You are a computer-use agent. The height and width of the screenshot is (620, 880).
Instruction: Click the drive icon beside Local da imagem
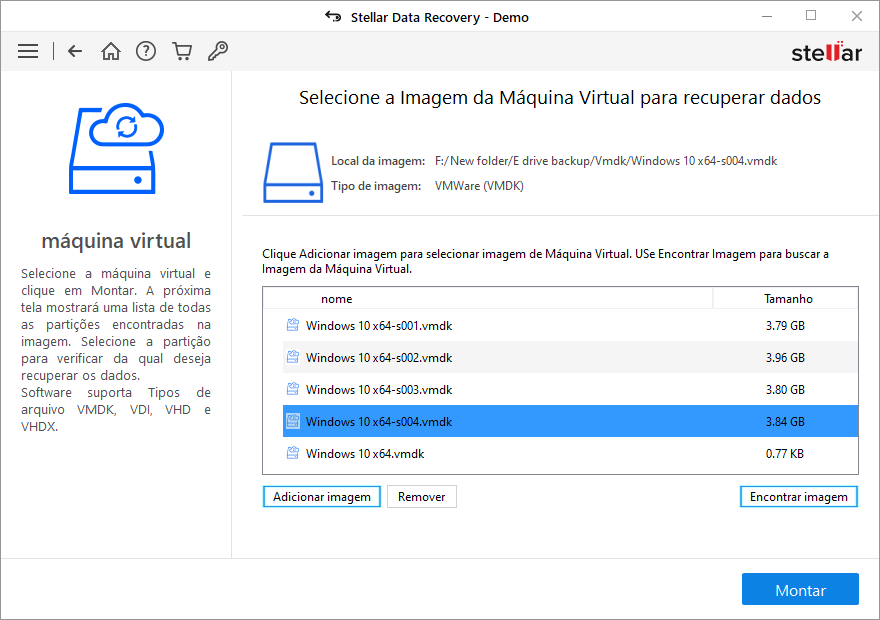293,172
